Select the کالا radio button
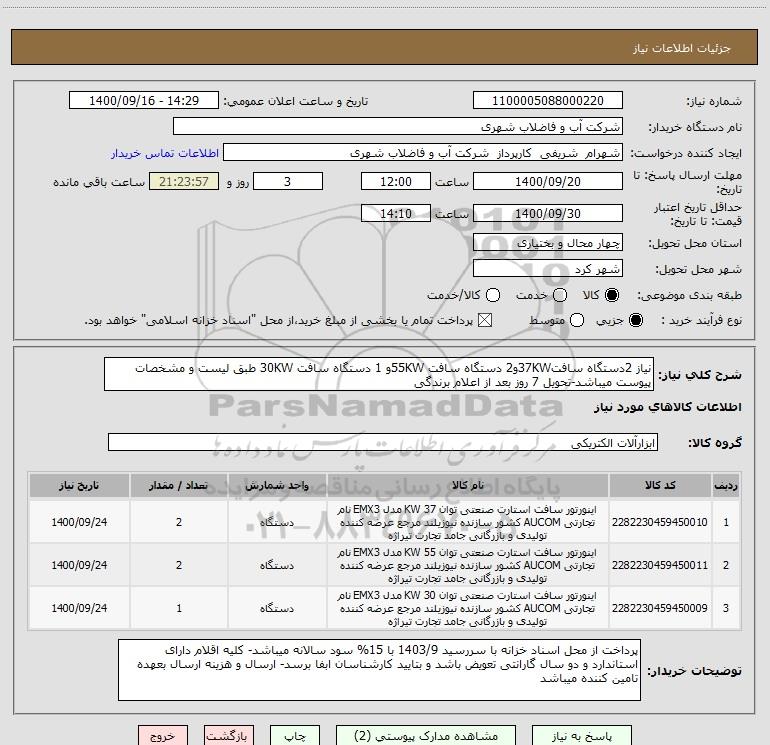This screenshot has width=770, height=745. click(x=612, y=295)
